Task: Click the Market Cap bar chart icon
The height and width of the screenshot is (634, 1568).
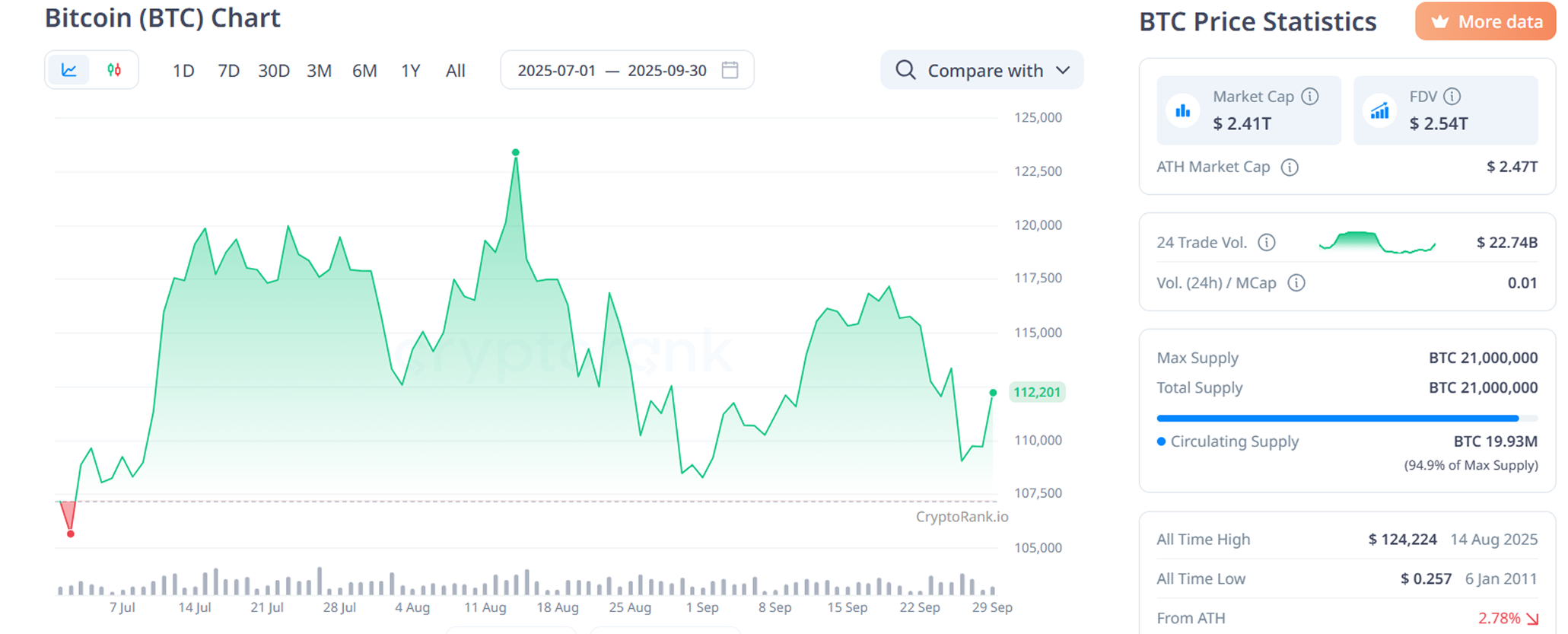Action: tap(1183, 111)
